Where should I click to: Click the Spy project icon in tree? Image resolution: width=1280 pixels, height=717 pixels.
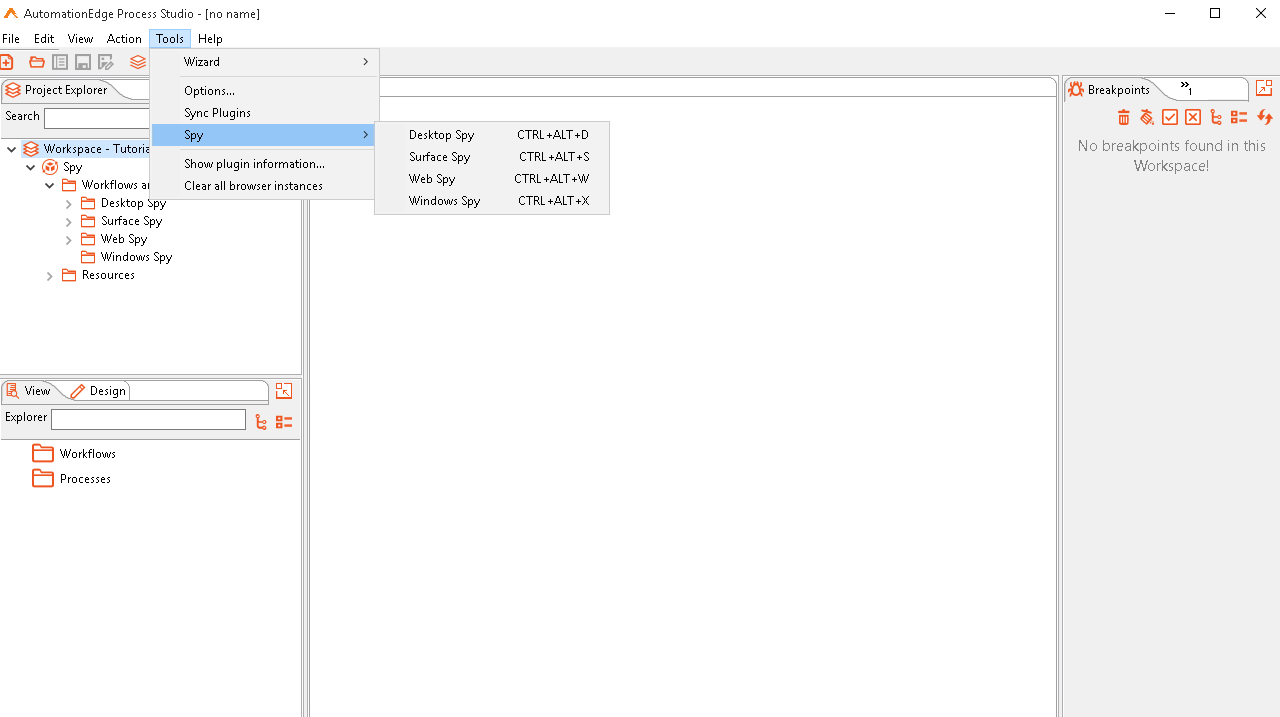pos(50,167)
